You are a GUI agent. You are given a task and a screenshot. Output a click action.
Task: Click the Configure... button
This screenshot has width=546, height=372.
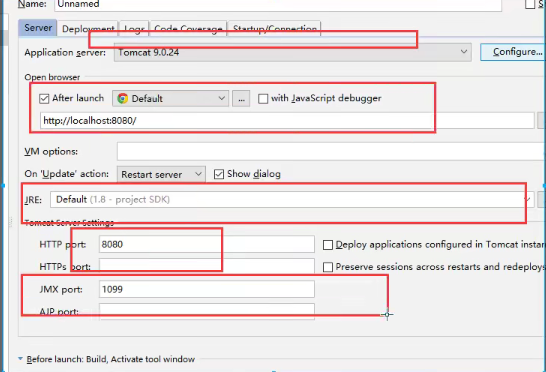513,52
